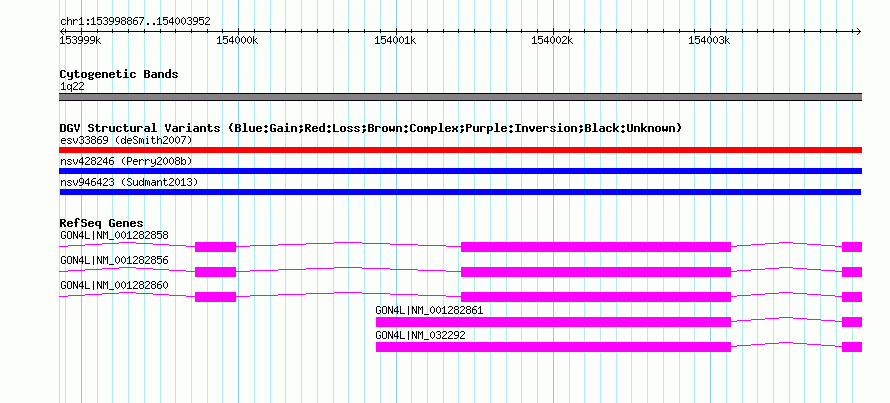Click the long exon of NM_001282860
890x403 pixels.
595,297
